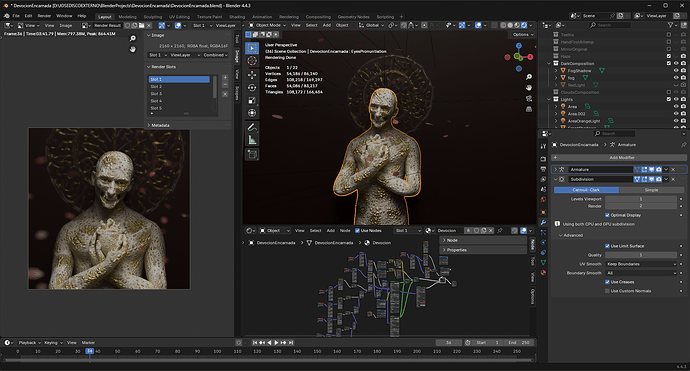Open the viewport Options dropdown
This screenshot has height=371, width=690.
click(522, 34)
